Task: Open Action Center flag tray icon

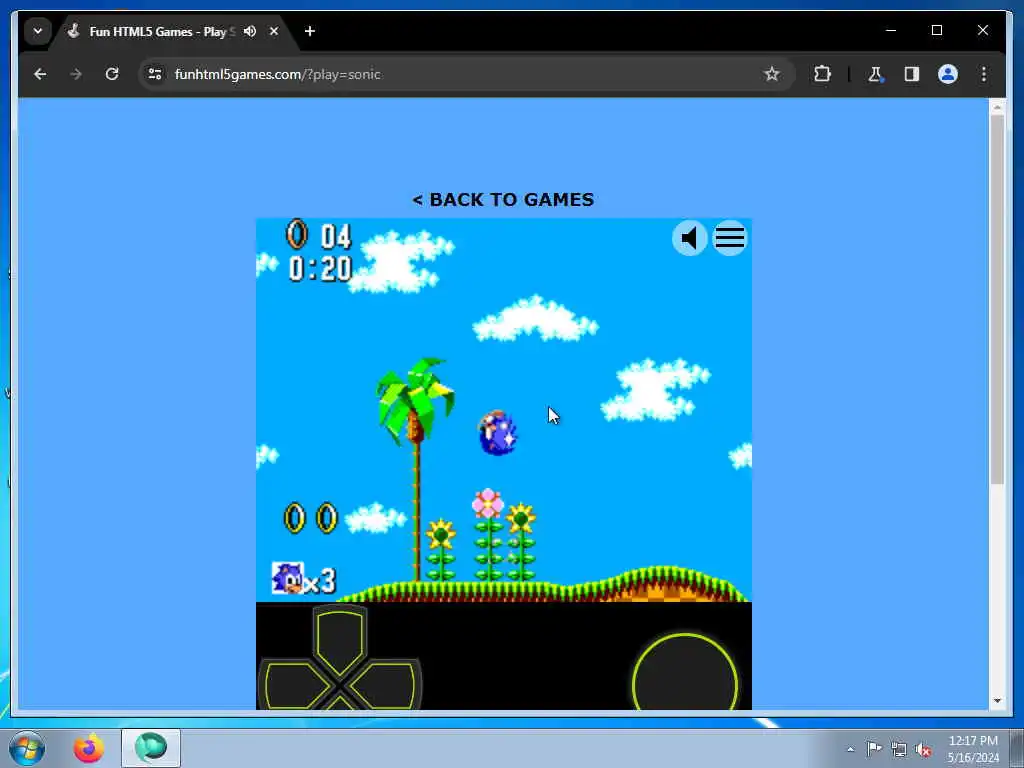Action: click(x=874, y=749)
